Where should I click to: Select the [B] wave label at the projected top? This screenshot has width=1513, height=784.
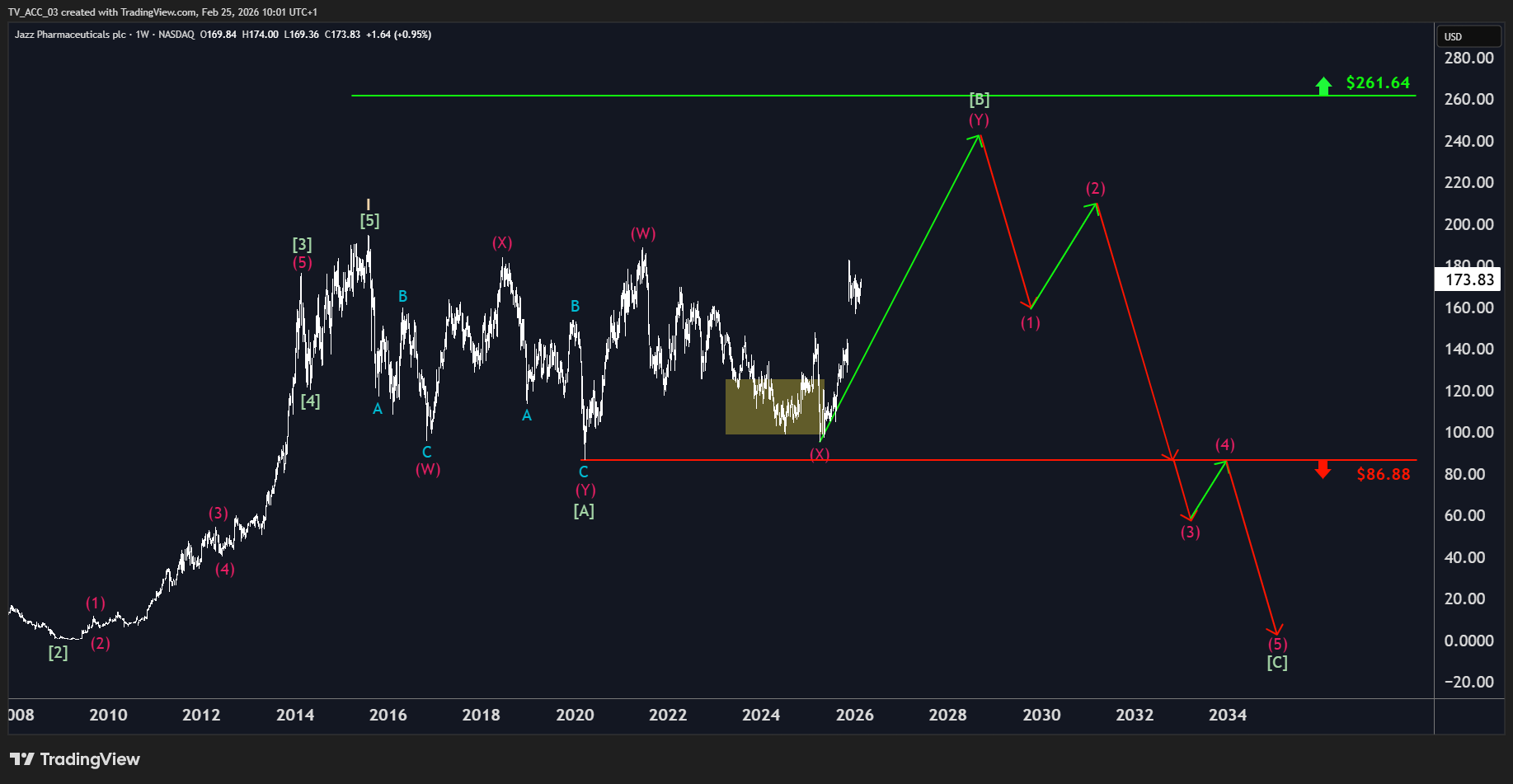pyautogui.click(x=979, y=100)
